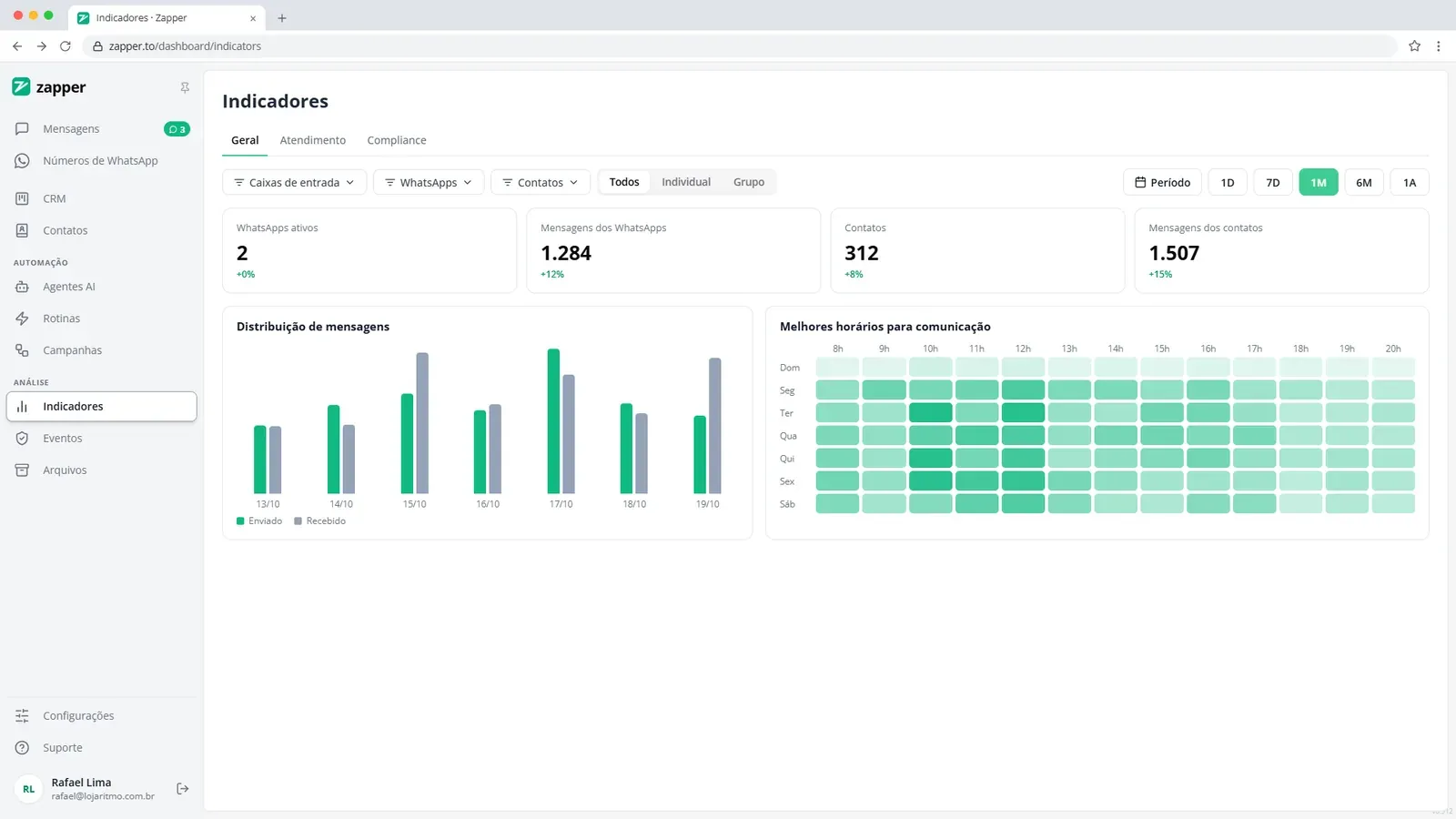The image size is (1456, 819).
Task: Expand the Caixas de entrada filter
Action: coord(295,183)
